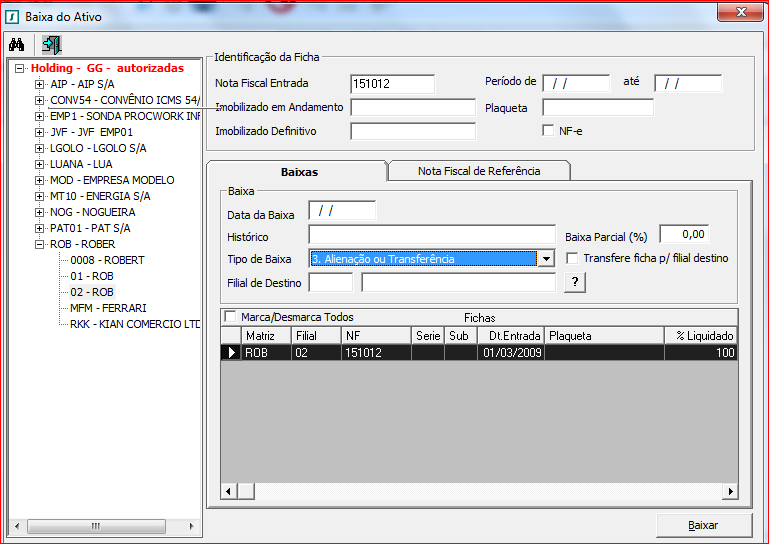Switch to Nota Fiscal de Referência tab

[478, 171]
